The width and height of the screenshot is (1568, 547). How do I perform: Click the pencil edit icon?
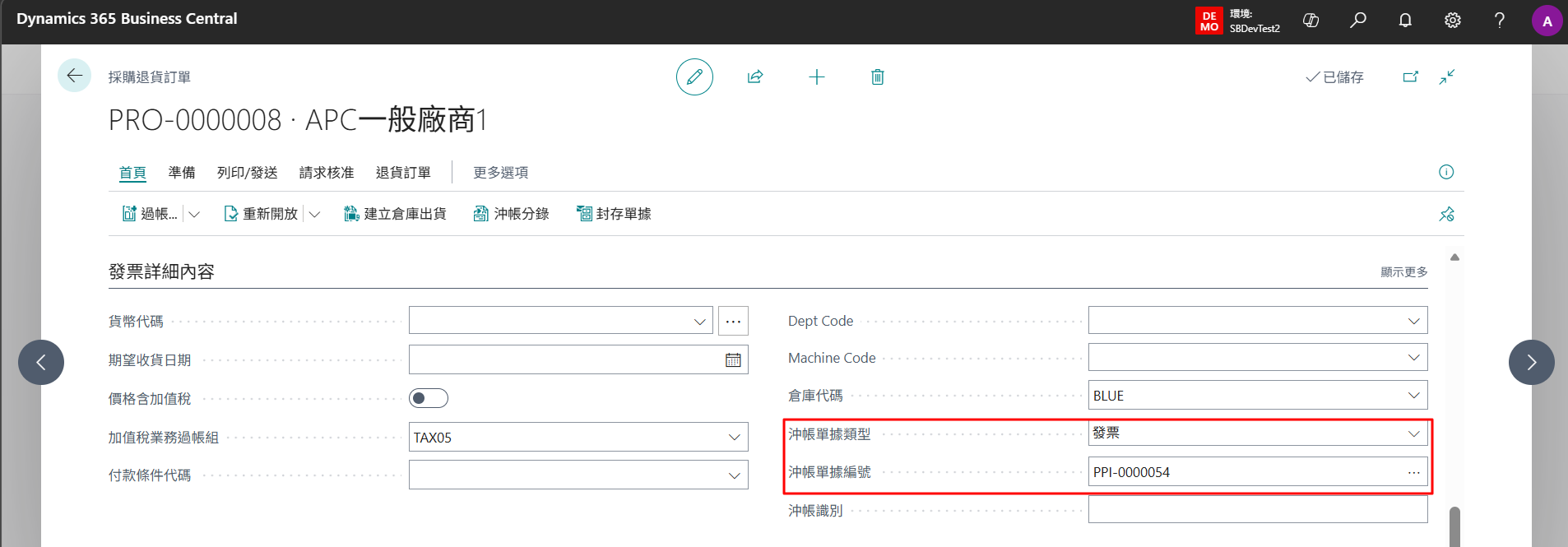point(694,76)
